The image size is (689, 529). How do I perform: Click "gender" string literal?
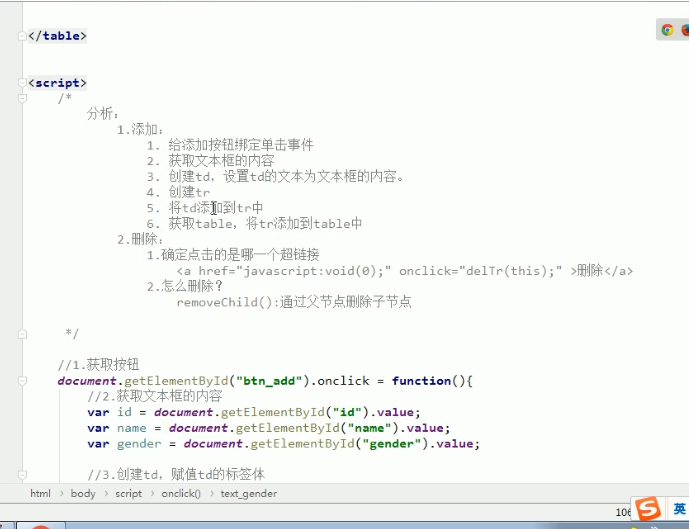coord(392,444)
